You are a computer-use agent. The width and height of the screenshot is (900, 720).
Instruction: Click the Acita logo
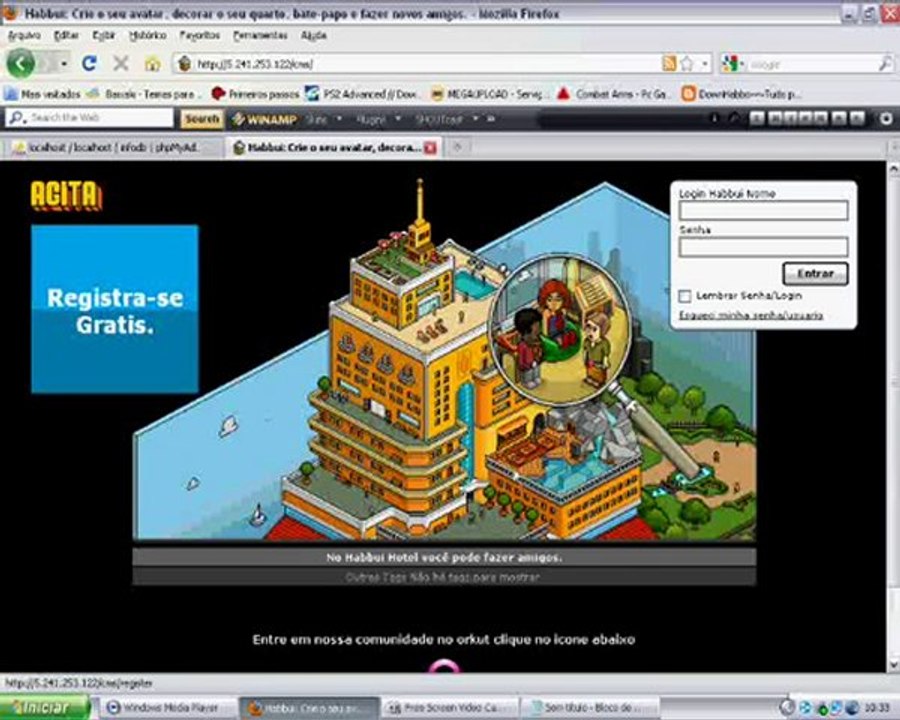tap(66, 195)
